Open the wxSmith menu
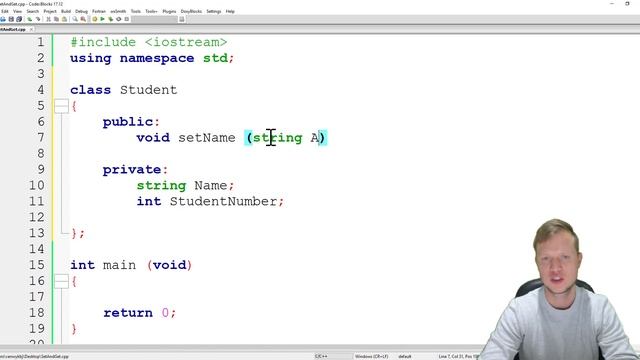This screenshot has width=640, height=360. [118, 11]
